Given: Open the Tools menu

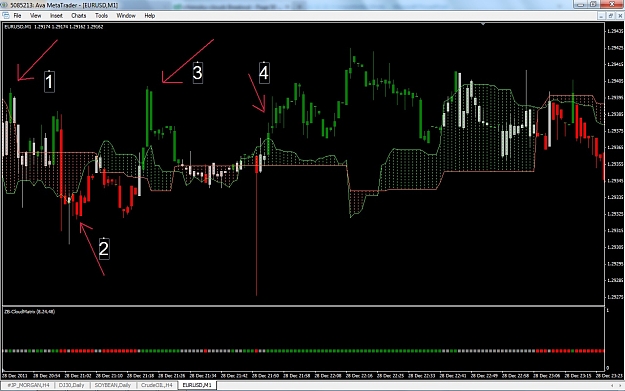Looking at the screenshot, I should [x=101, y=16].
